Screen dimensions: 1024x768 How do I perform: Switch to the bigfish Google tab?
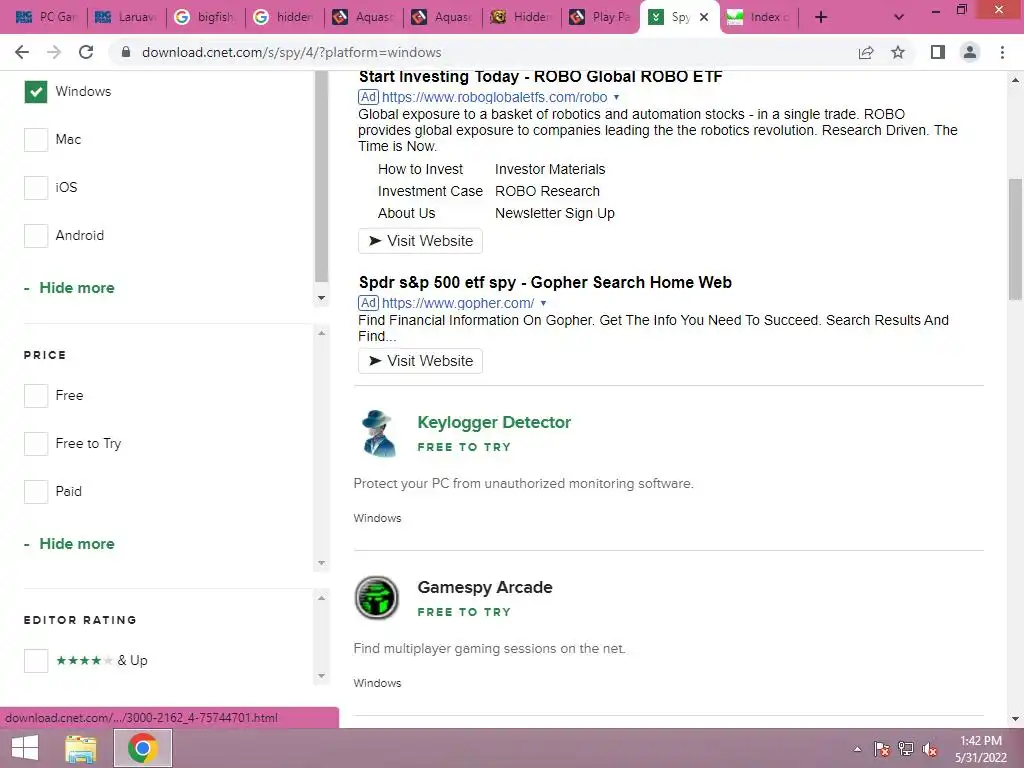pos(206,17)
